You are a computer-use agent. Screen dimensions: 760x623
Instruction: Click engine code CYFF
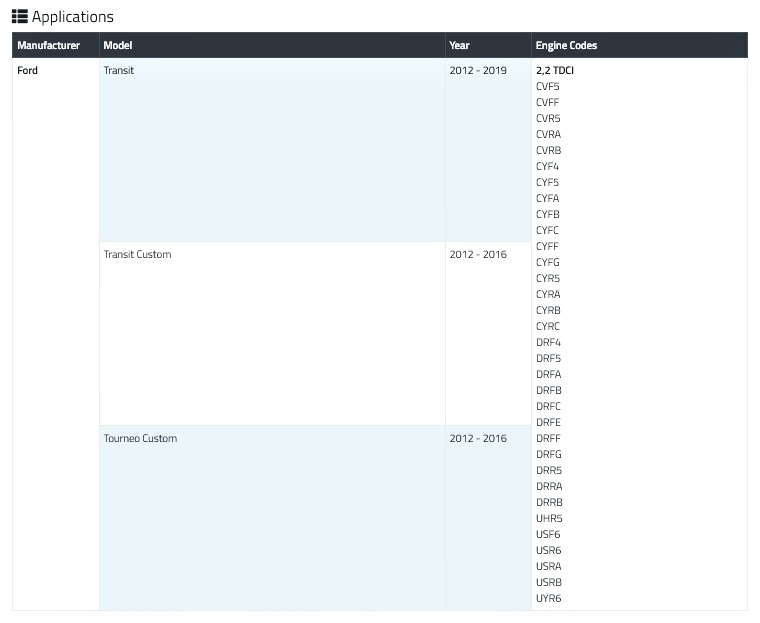pyautogui.click(x=547, y=246)
